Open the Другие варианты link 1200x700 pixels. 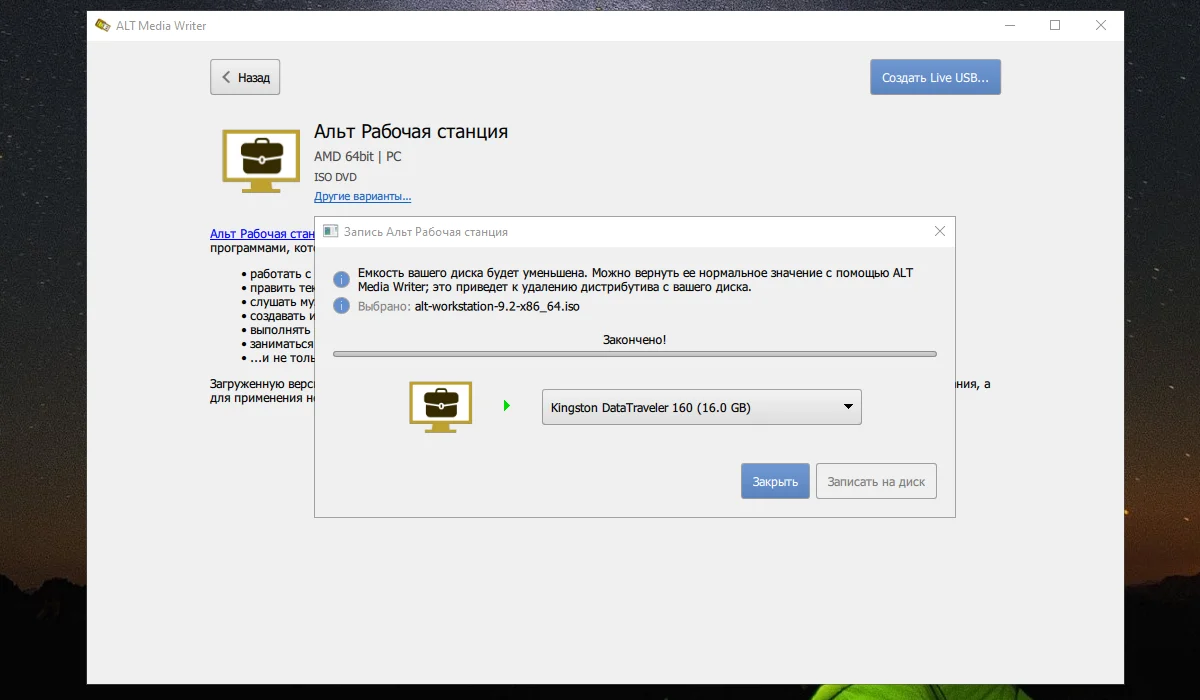coord(362,196)
